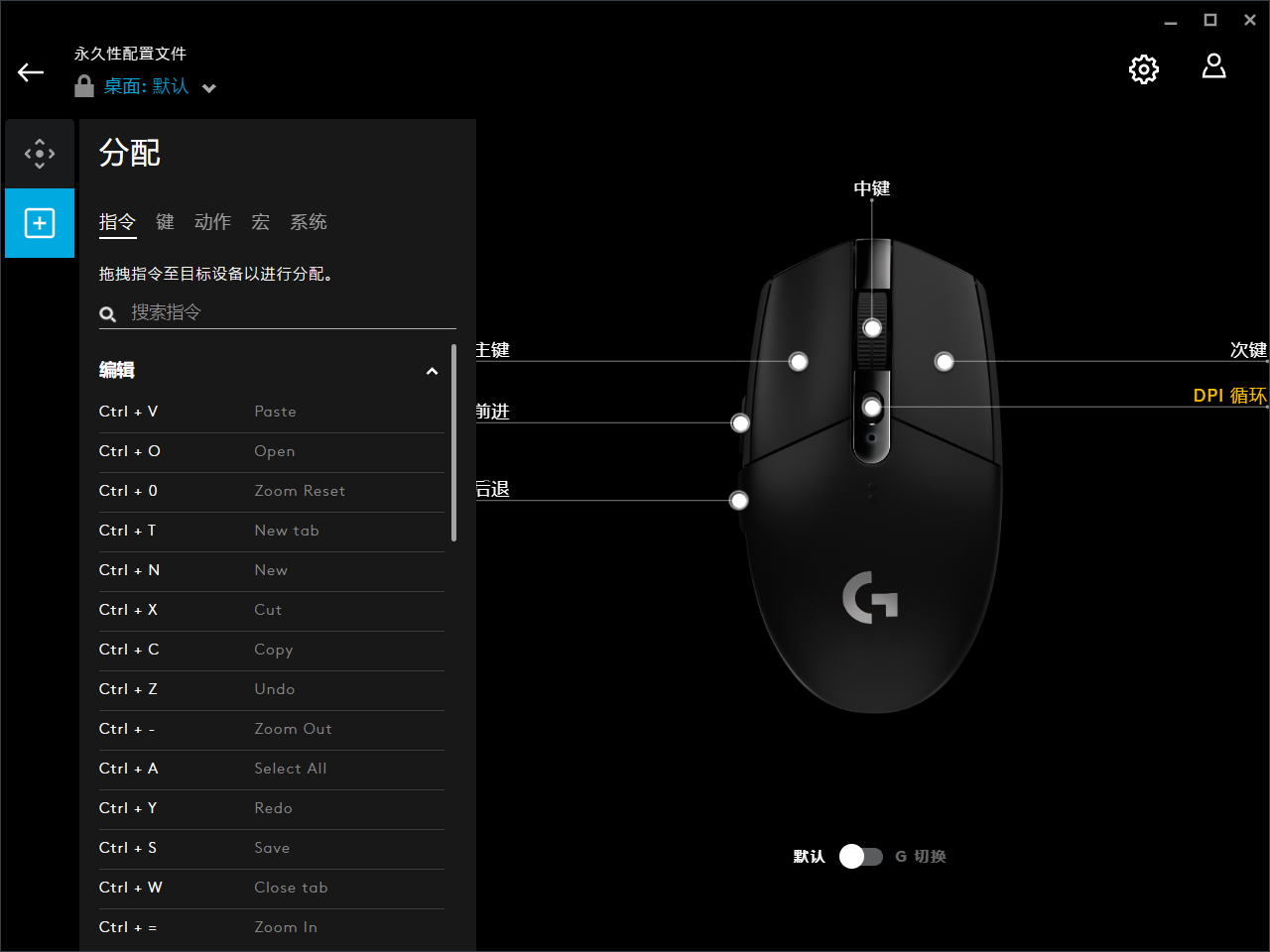Toggle between 默认 and G 切换 mode
Screen dimensions: 1270x952
[x=860, y=857]
